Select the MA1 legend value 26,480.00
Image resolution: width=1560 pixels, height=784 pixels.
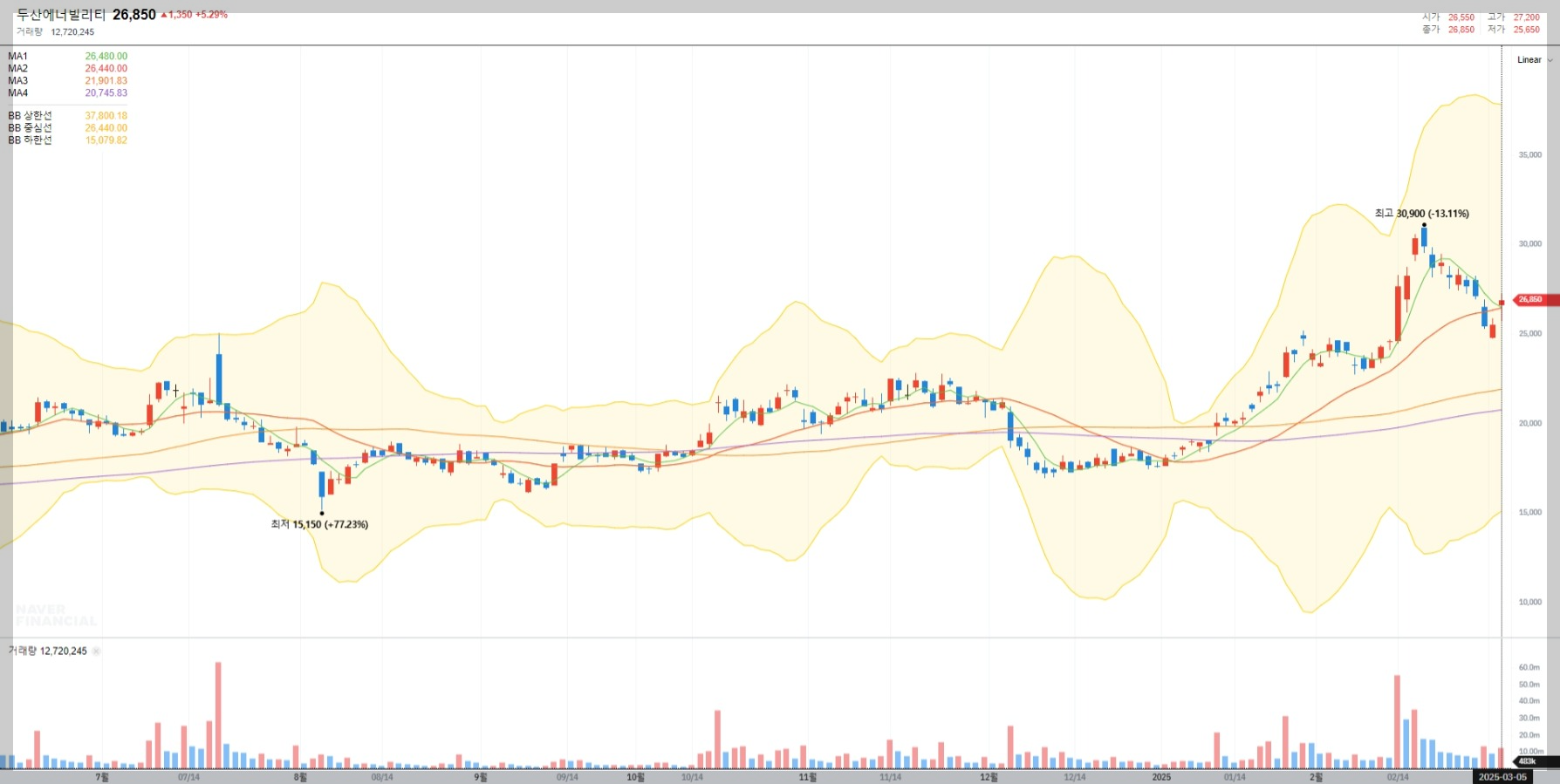click(x=106, y=57)
